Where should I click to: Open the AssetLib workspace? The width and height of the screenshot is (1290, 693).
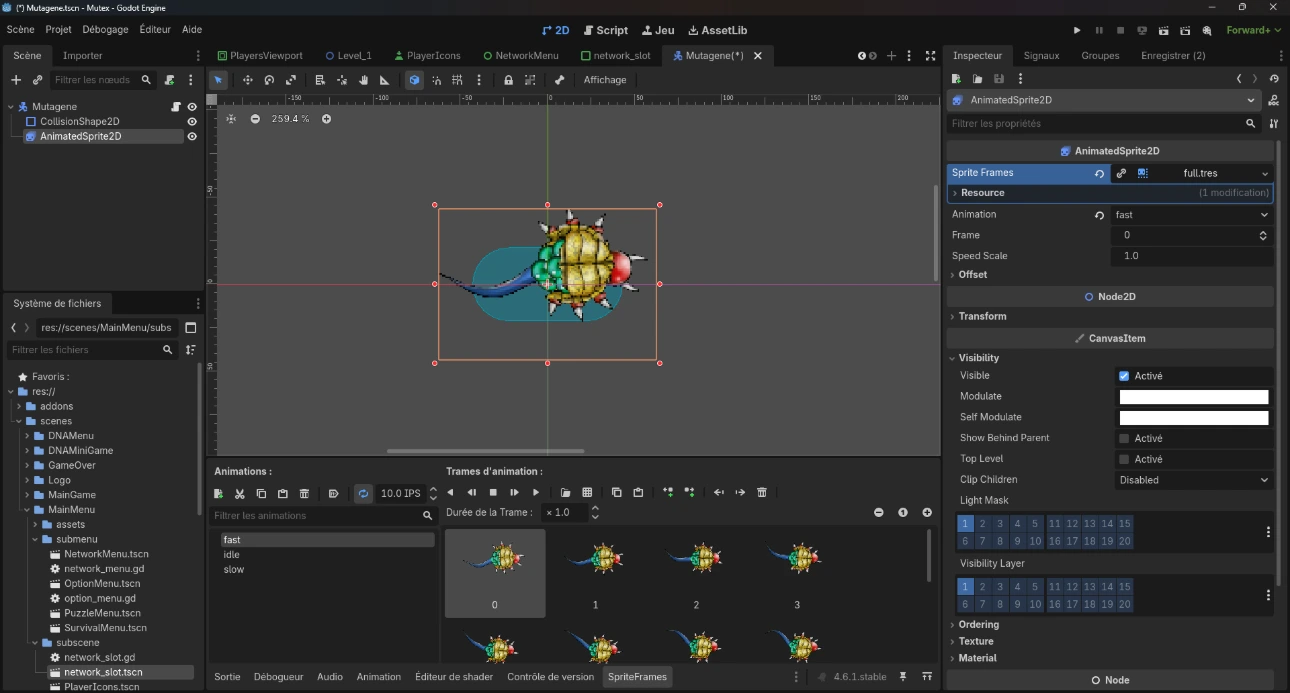pyautogui.click(x=718, y=30)
